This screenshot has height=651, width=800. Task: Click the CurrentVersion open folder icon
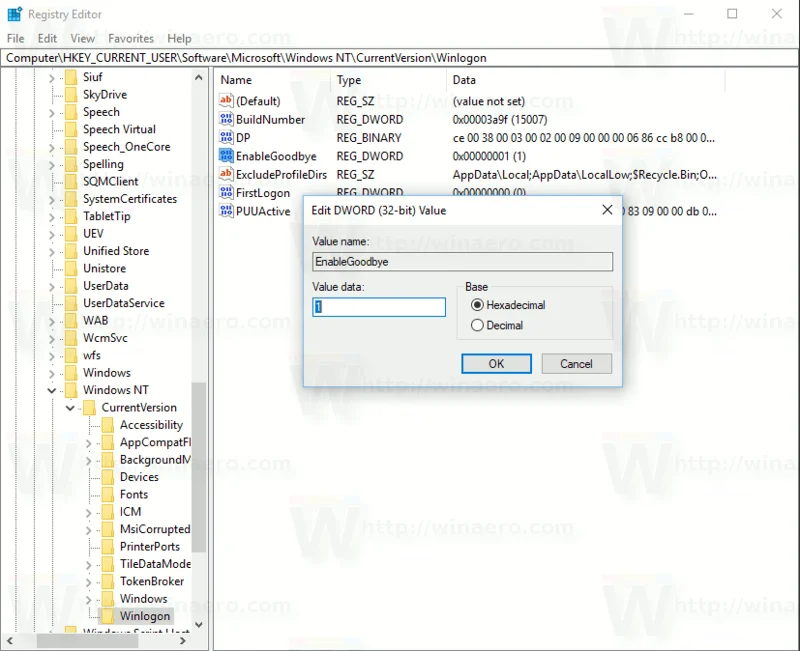90,407
